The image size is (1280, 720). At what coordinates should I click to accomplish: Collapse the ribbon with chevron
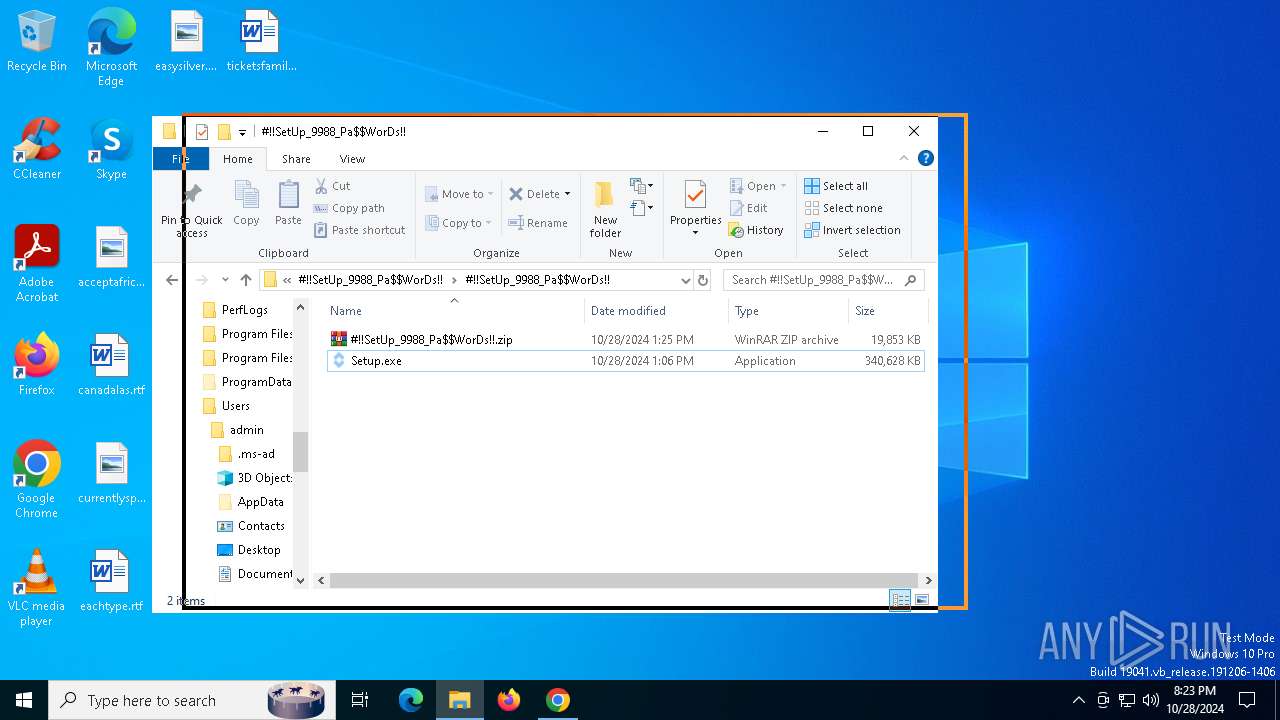(904, 158)
